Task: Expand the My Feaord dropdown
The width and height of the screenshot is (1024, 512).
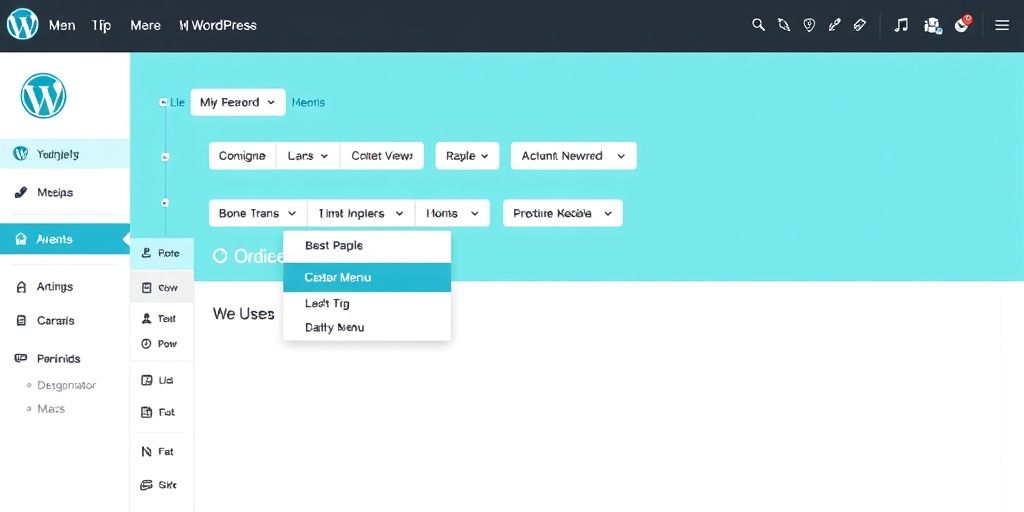Action: pyautogui.click(x=237, y=102)
